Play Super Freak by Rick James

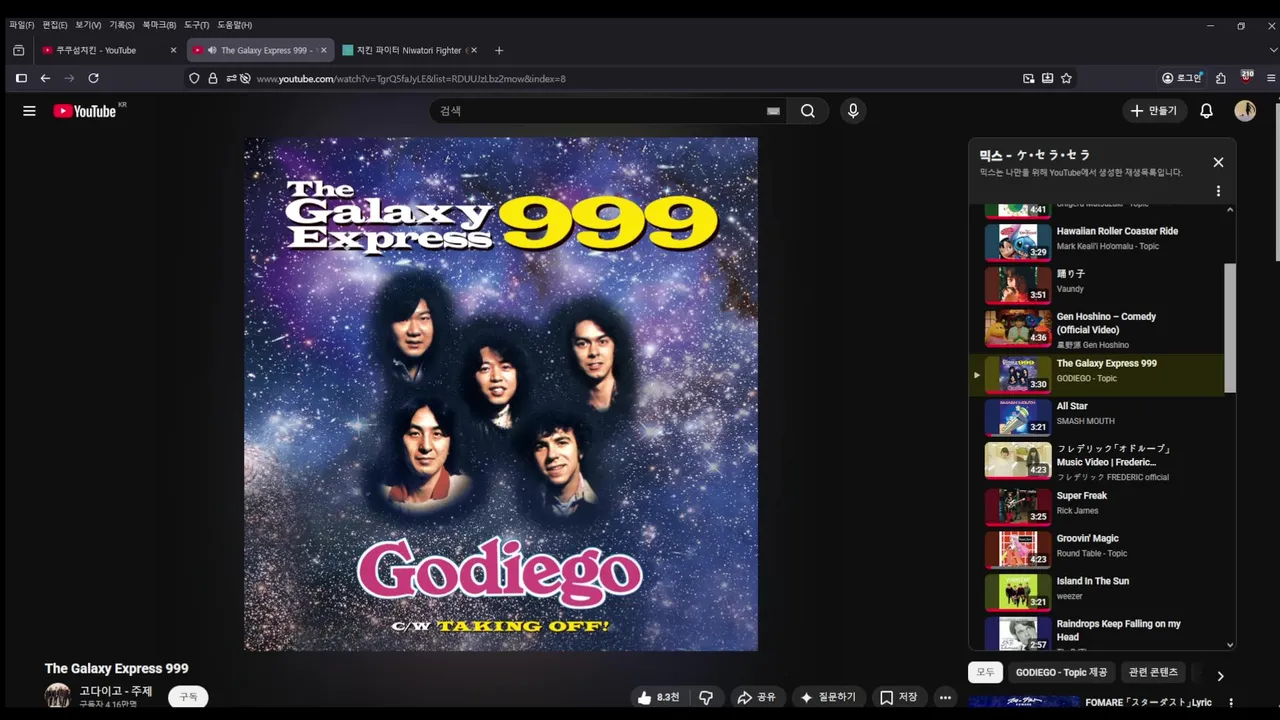coord(1097,506)
